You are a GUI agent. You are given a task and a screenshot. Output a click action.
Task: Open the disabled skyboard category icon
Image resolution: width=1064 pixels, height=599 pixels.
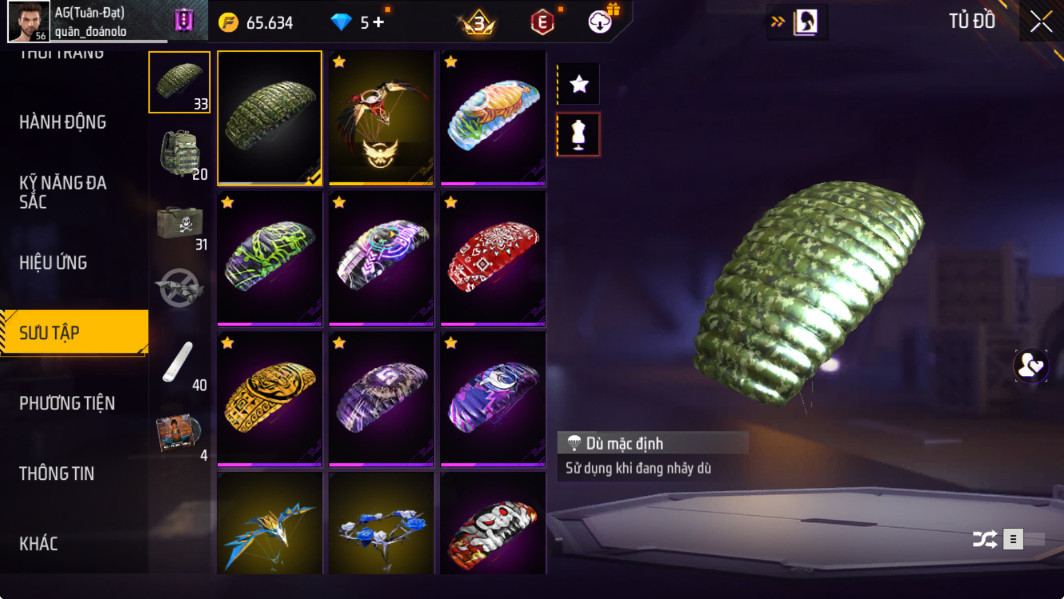[180, 288]
